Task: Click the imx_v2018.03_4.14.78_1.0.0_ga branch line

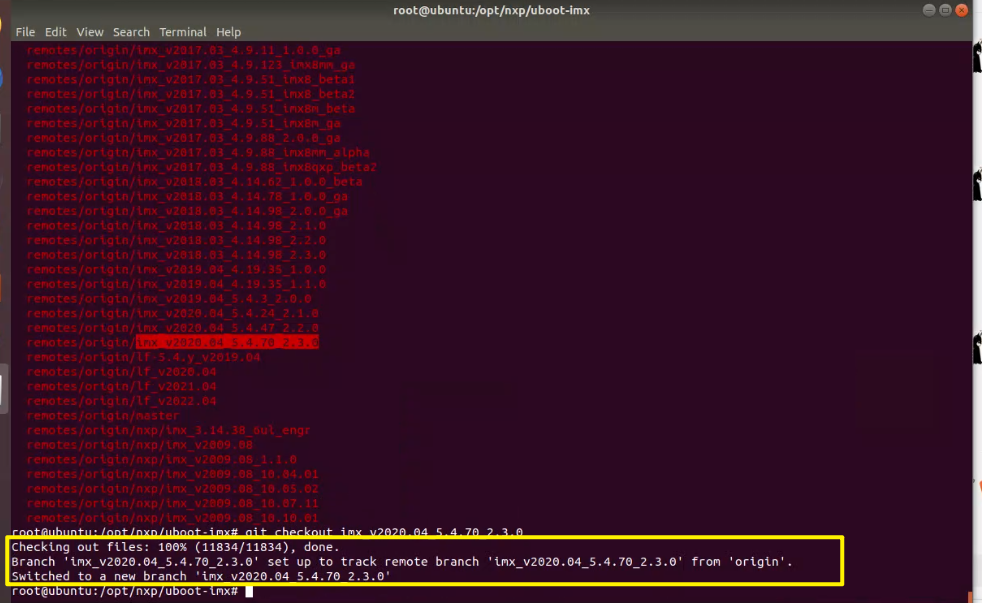Action: click(187, 196)
